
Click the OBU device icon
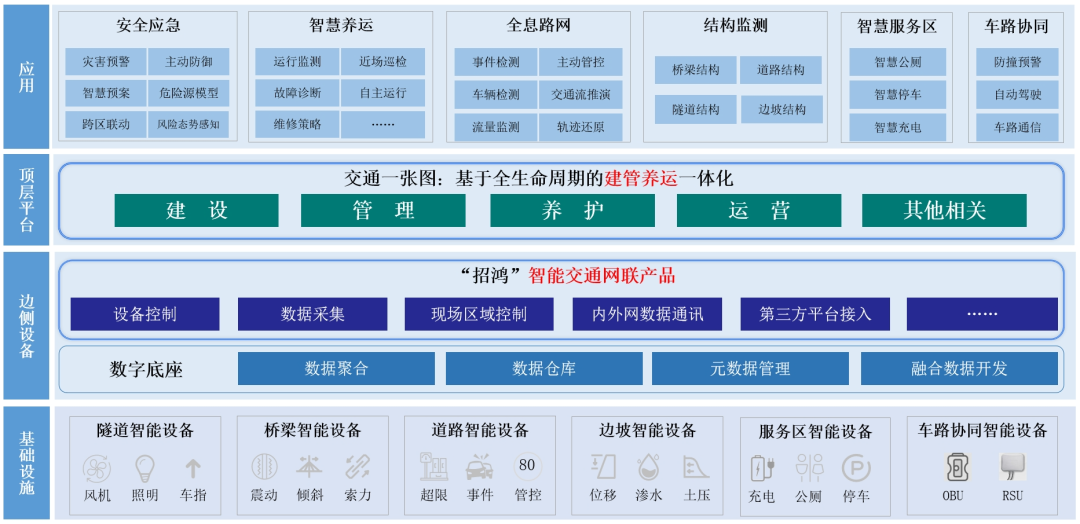(957, 467)
